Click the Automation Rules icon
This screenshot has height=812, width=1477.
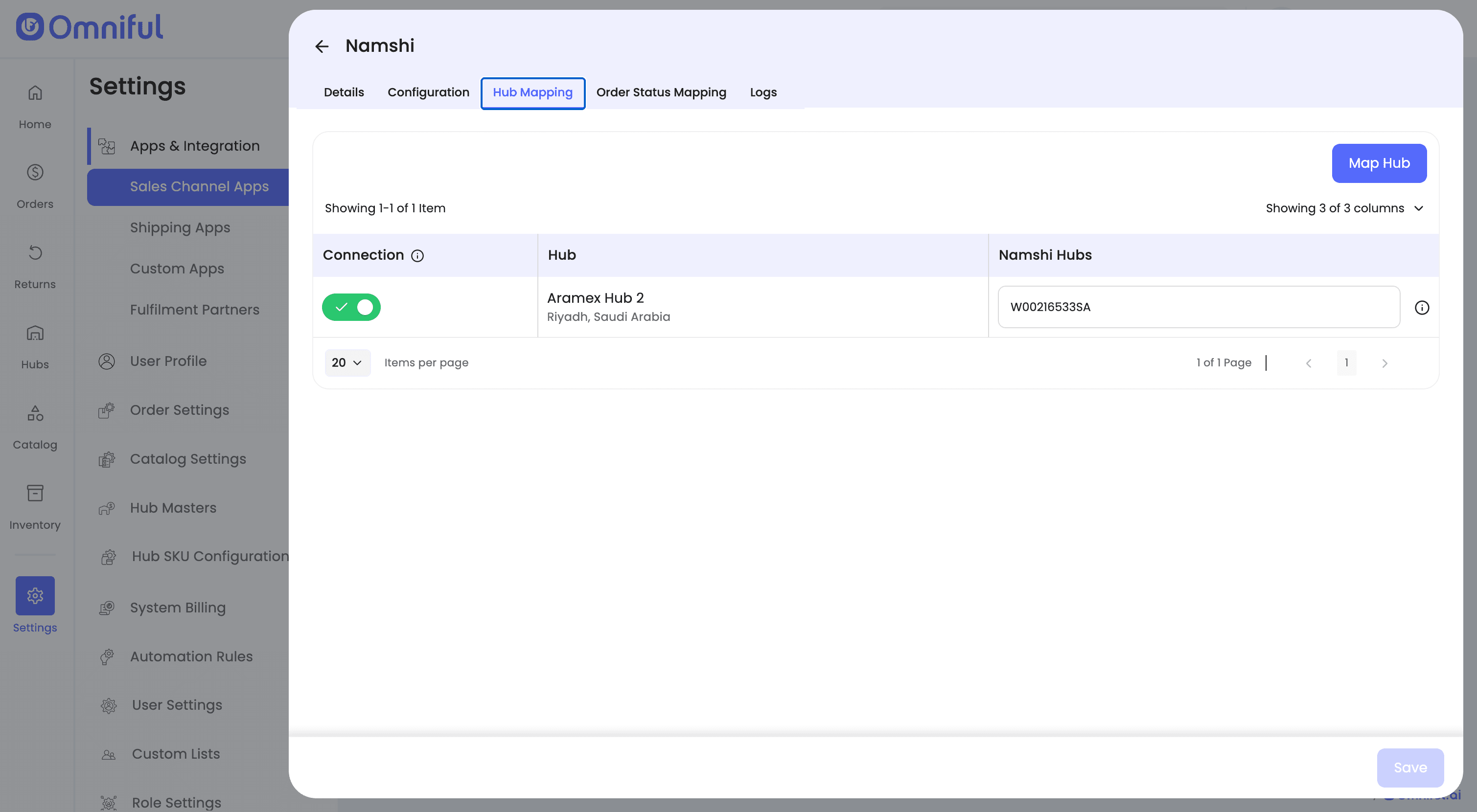(x=107, y=656)
